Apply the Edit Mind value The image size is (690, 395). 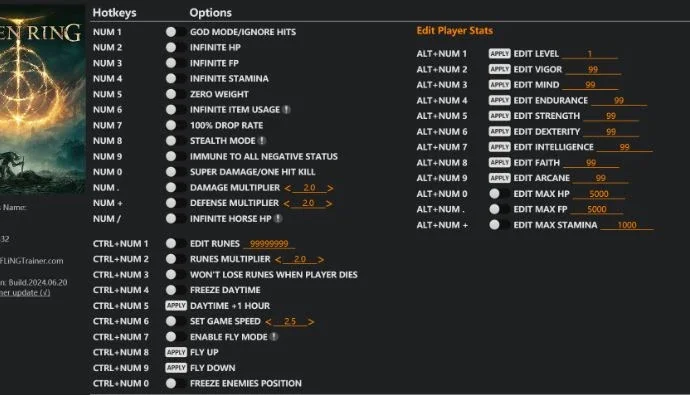coord(499,84)
